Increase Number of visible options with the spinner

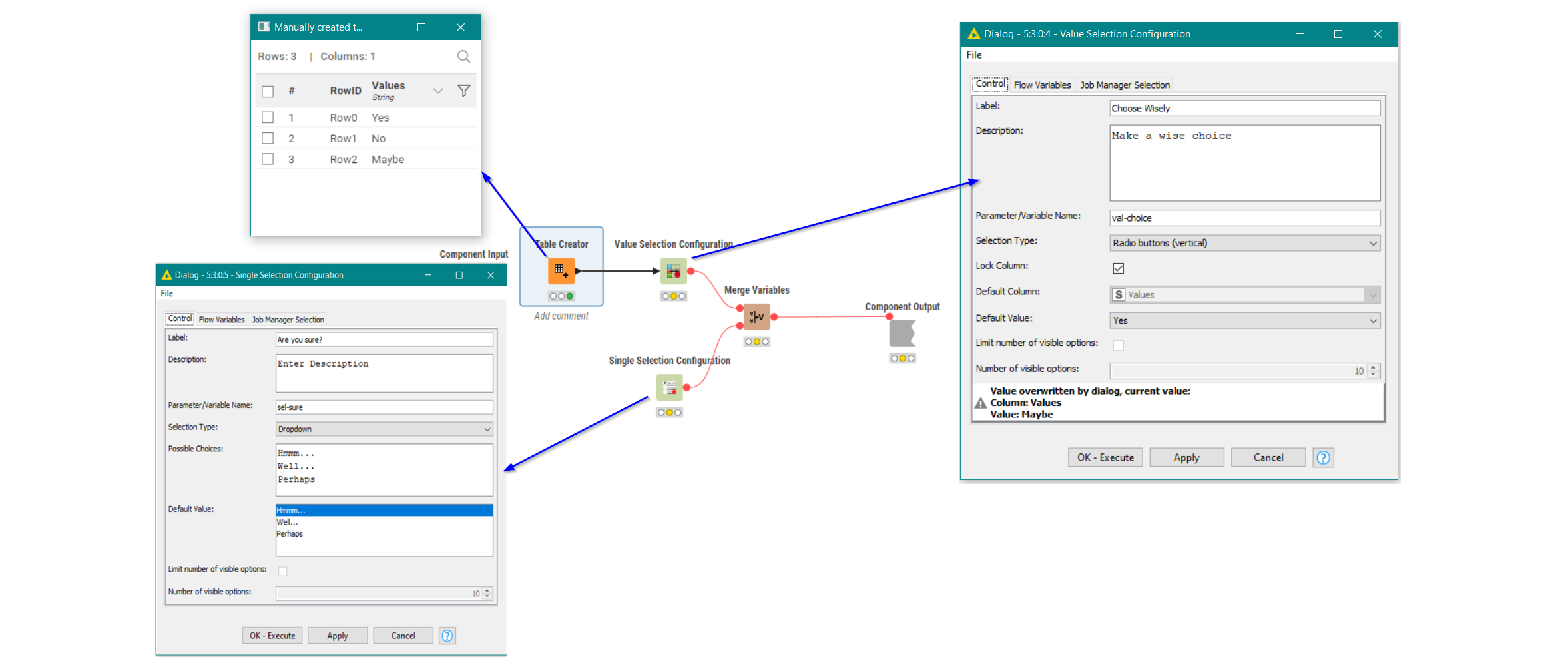pyautogui.click(x=1372, y=367)
